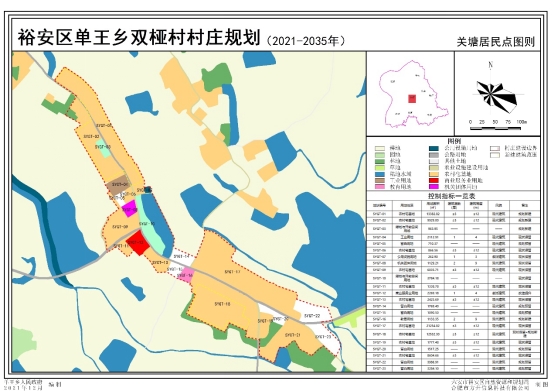The height and width of the screenshot is (391, 552).
Task: Click the blue legend swatch for water area
Action: 380,174
